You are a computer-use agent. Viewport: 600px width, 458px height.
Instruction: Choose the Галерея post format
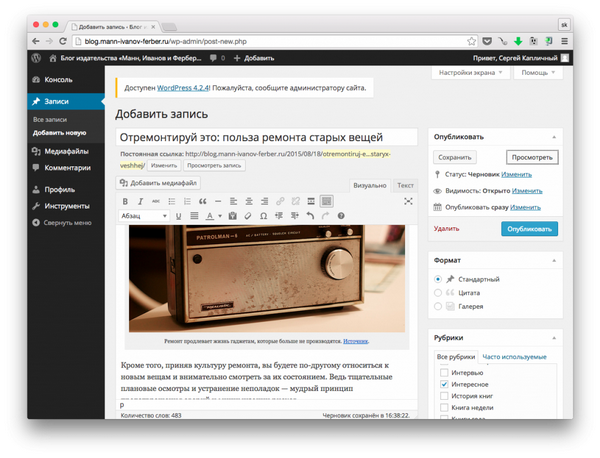[x=438, y=307]
